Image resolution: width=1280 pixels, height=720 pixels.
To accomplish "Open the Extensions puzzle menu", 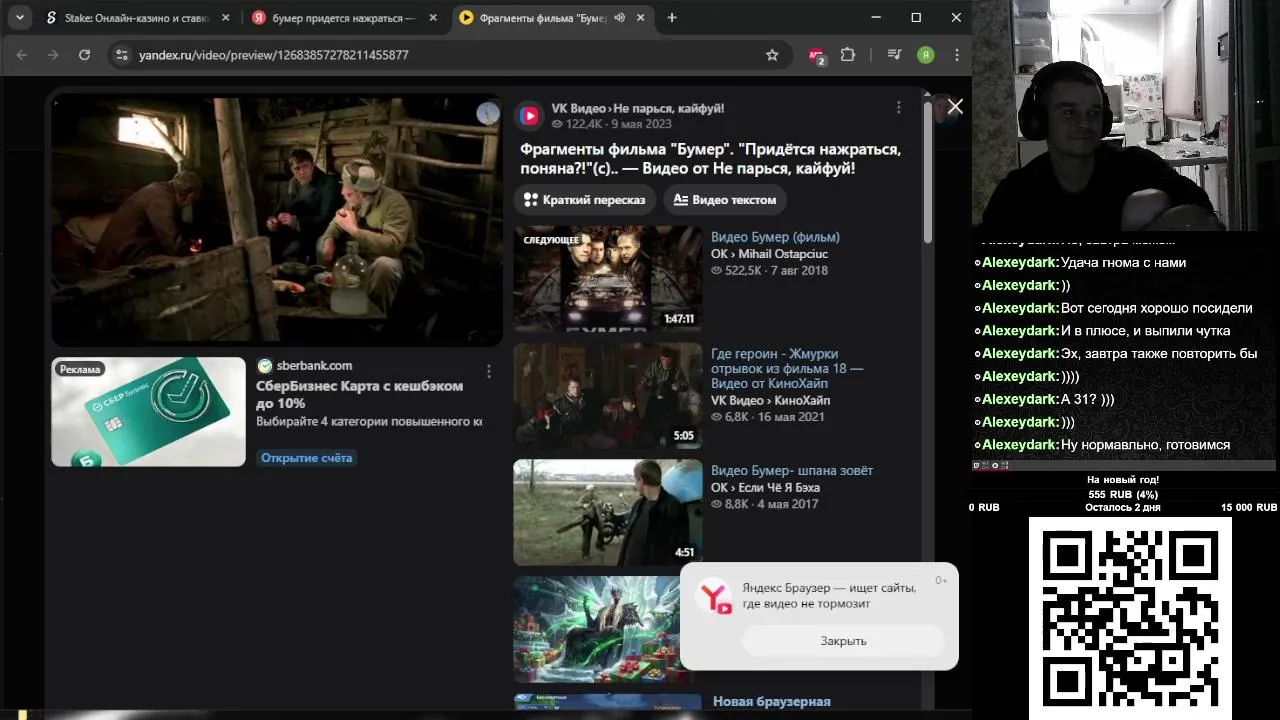I will 848,55.
